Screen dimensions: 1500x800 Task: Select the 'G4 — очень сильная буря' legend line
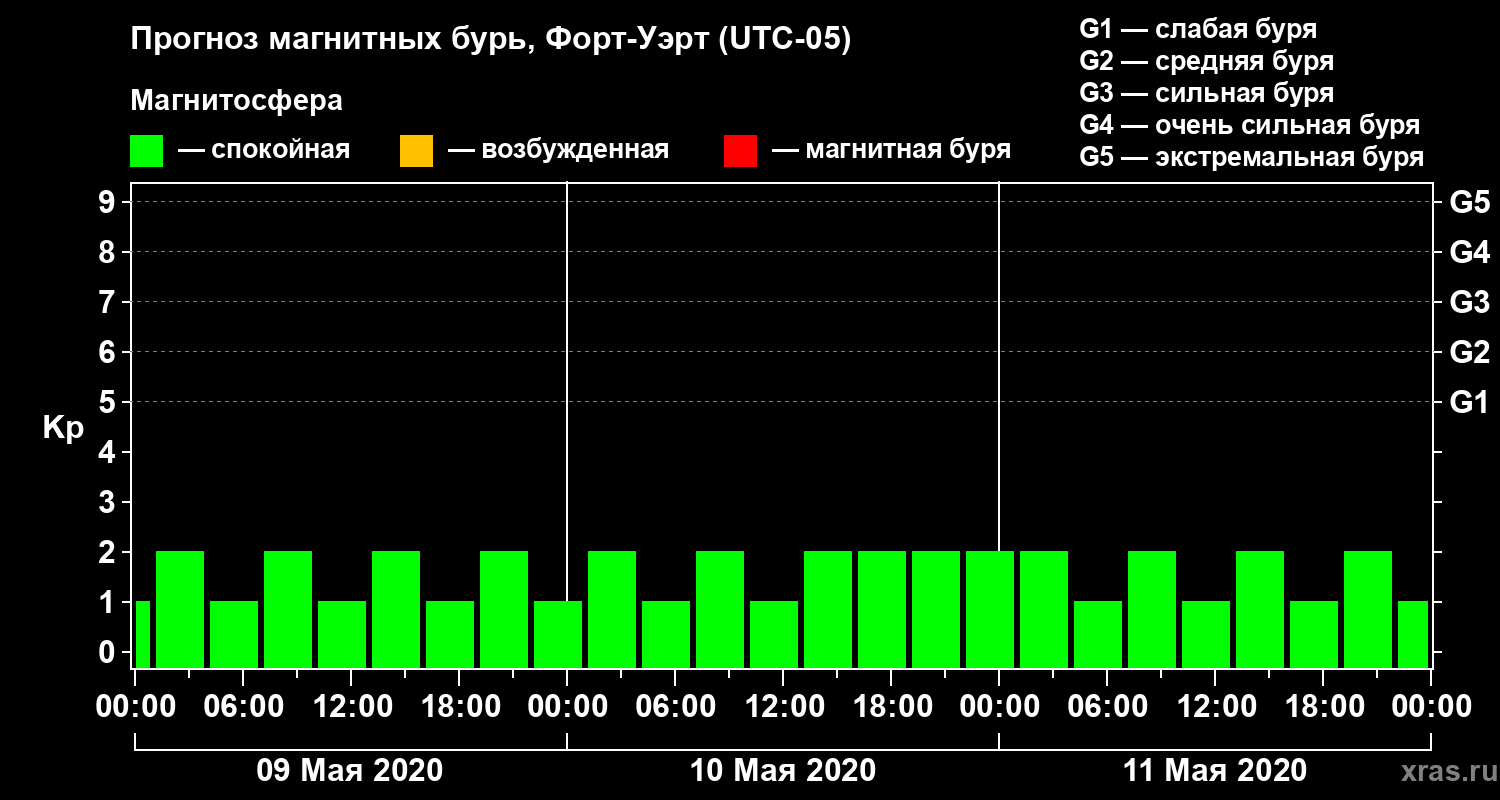1250,125
